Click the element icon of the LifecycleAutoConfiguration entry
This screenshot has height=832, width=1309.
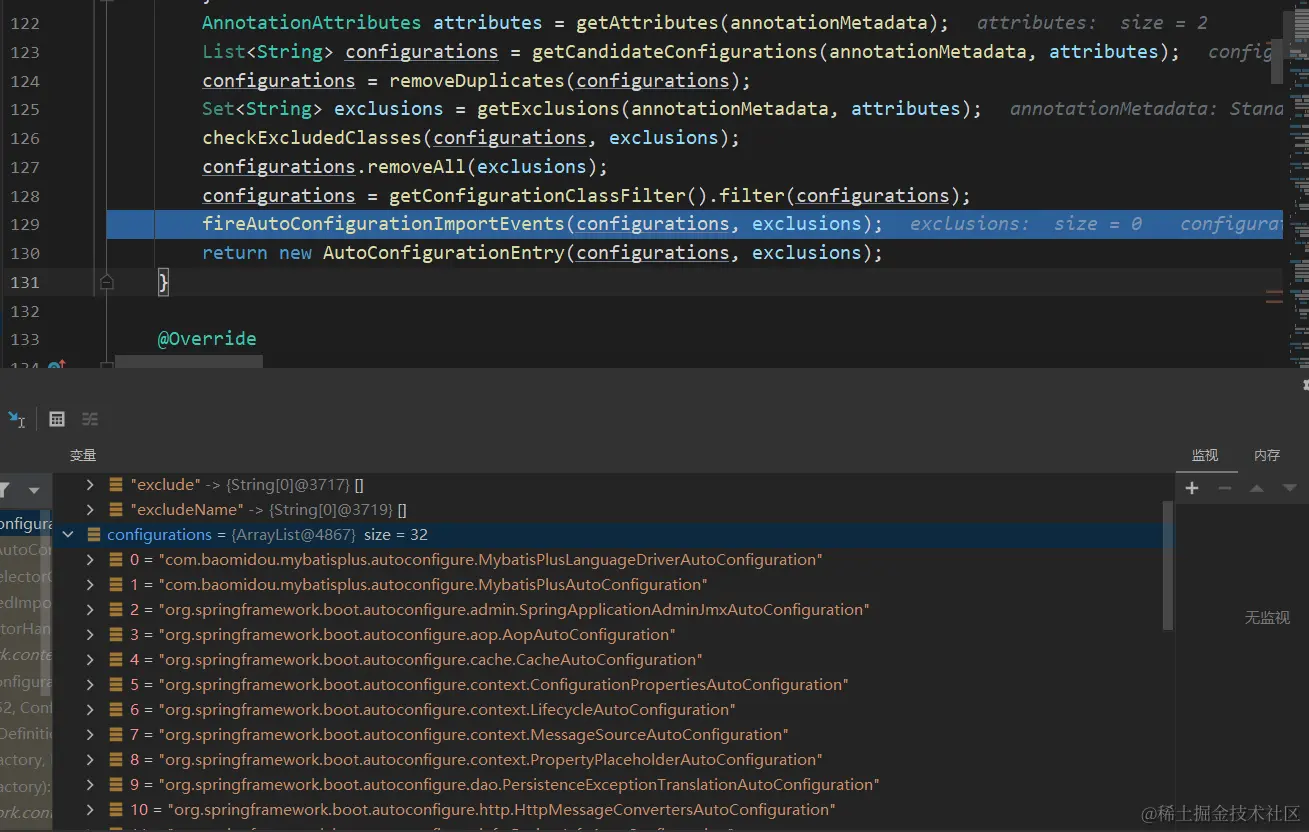point(116,710)
